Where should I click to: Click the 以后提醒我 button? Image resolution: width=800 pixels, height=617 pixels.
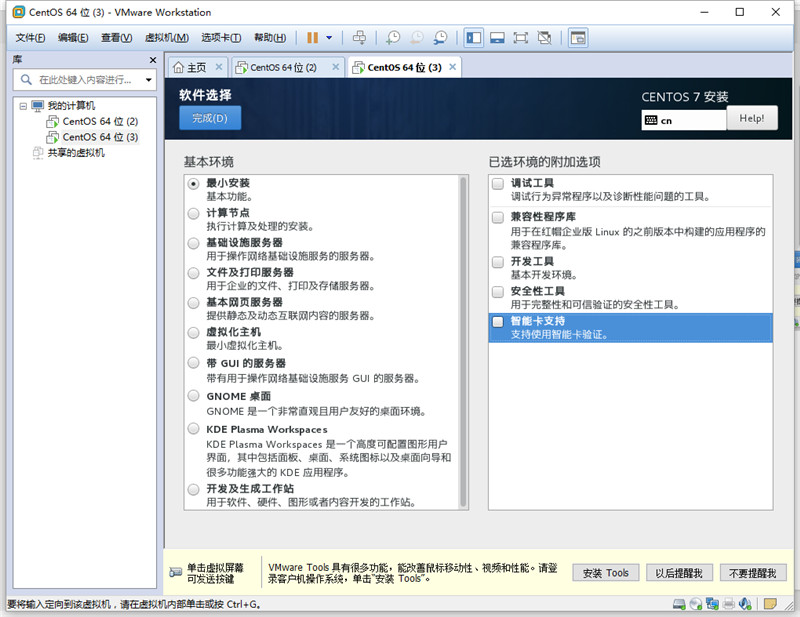point(679,573)
